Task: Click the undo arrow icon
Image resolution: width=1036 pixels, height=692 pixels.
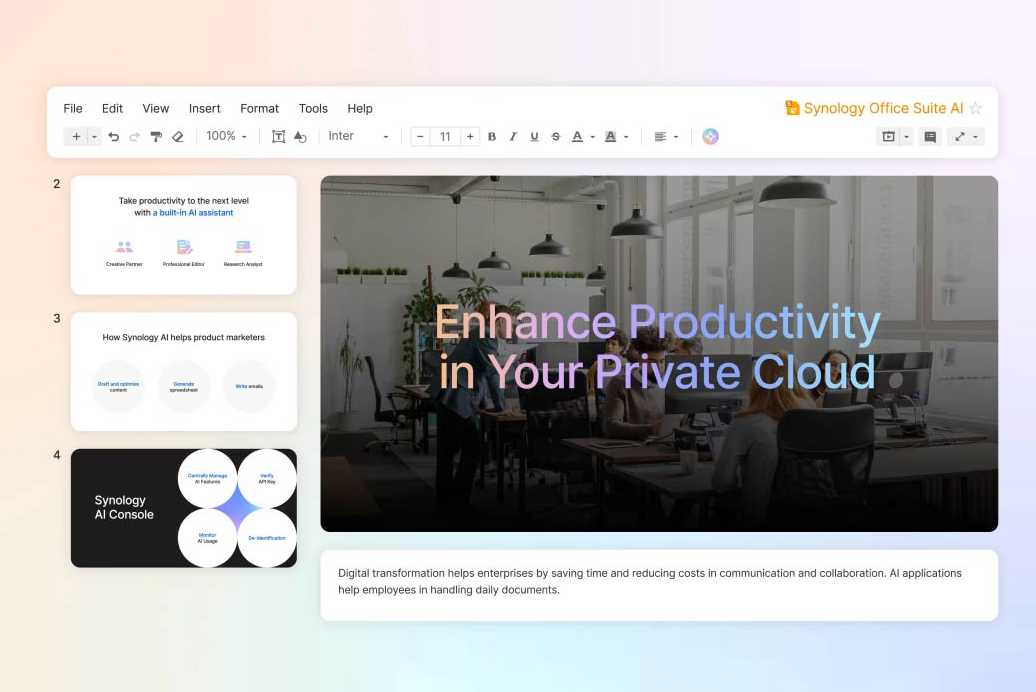Action: [114, 137]
